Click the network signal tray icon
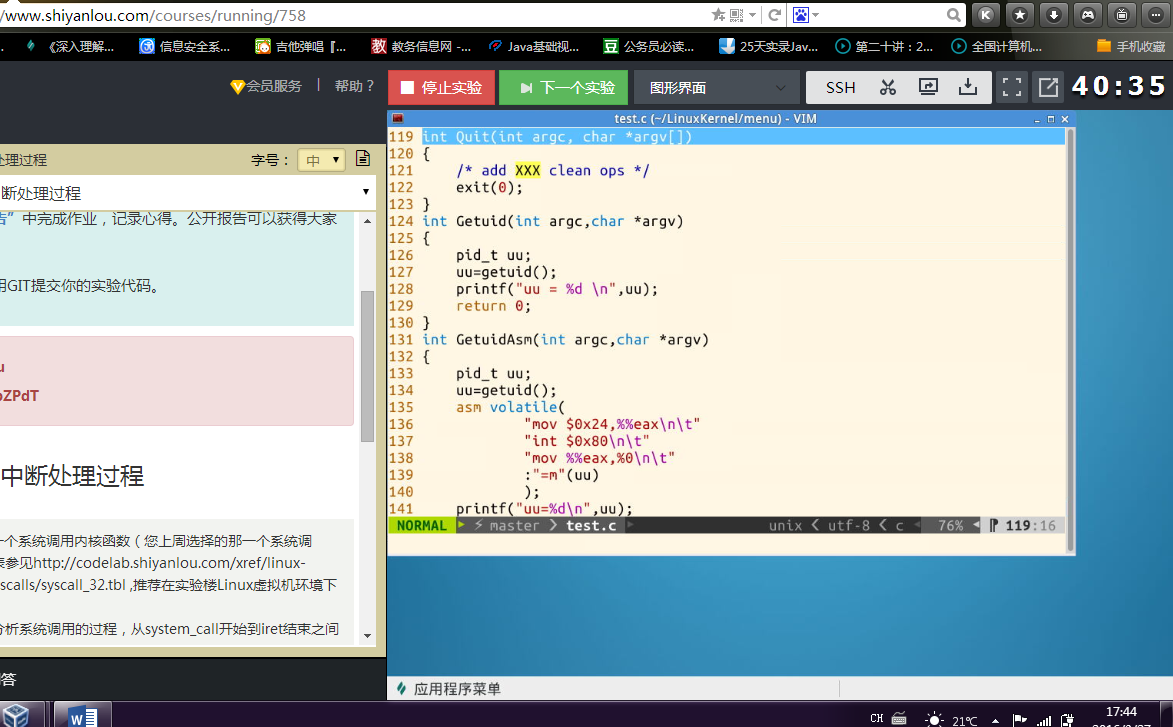 point(1044,720)
